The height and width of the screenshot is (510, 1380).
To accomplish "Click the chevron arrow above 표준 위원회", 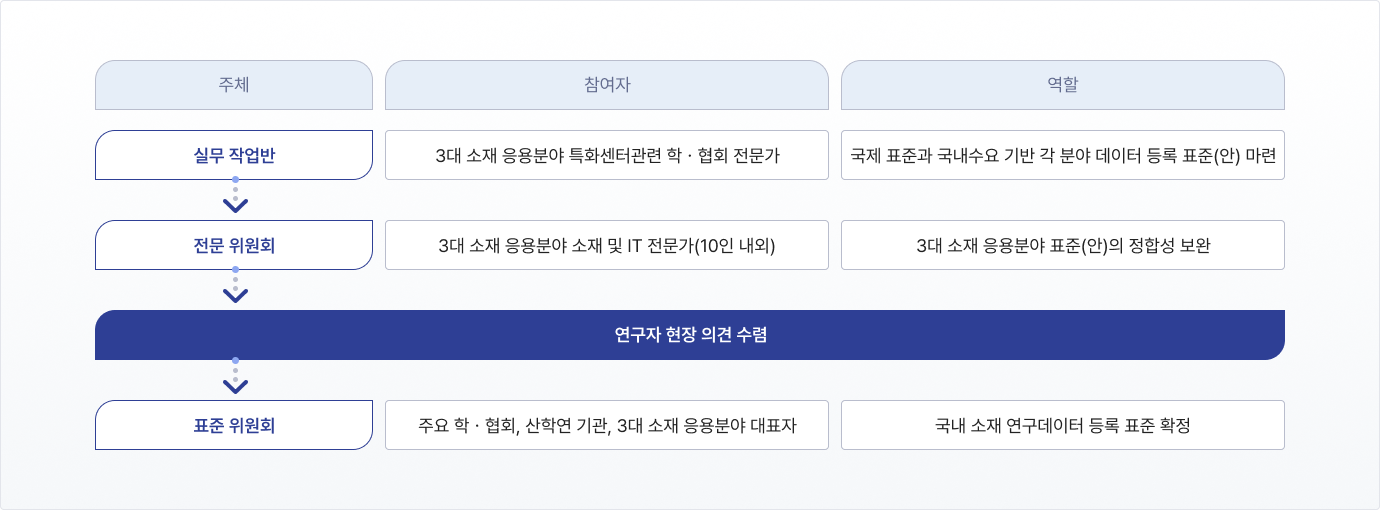I will (235, 386).
